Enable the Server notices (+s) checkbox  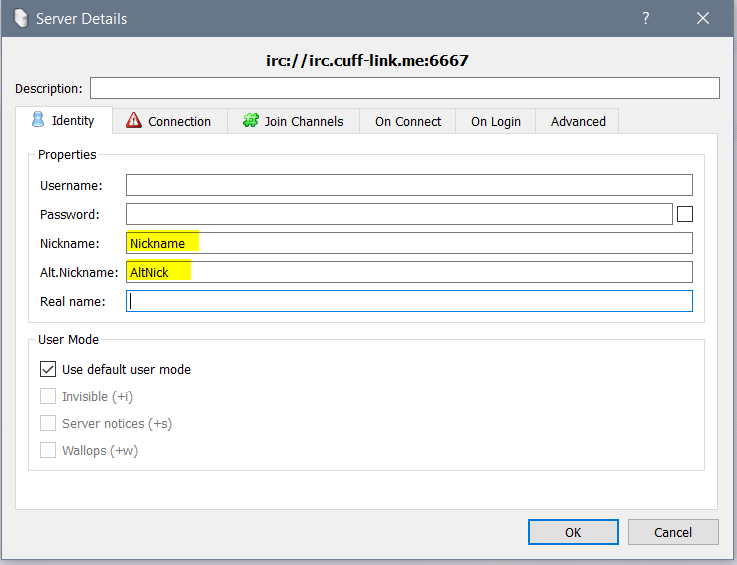[x=48, y=424]
